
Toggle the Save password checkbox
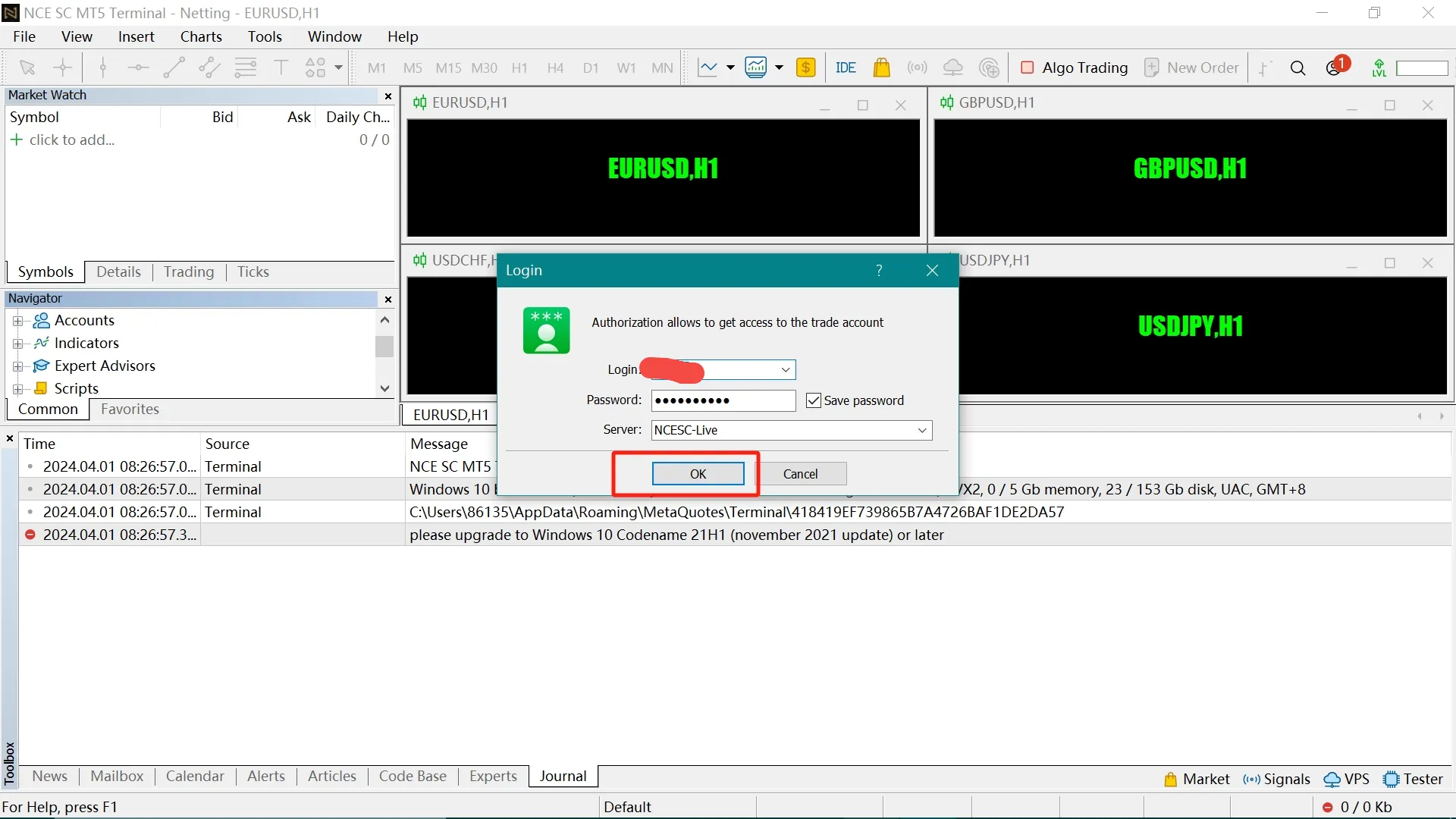click(814, 401)
